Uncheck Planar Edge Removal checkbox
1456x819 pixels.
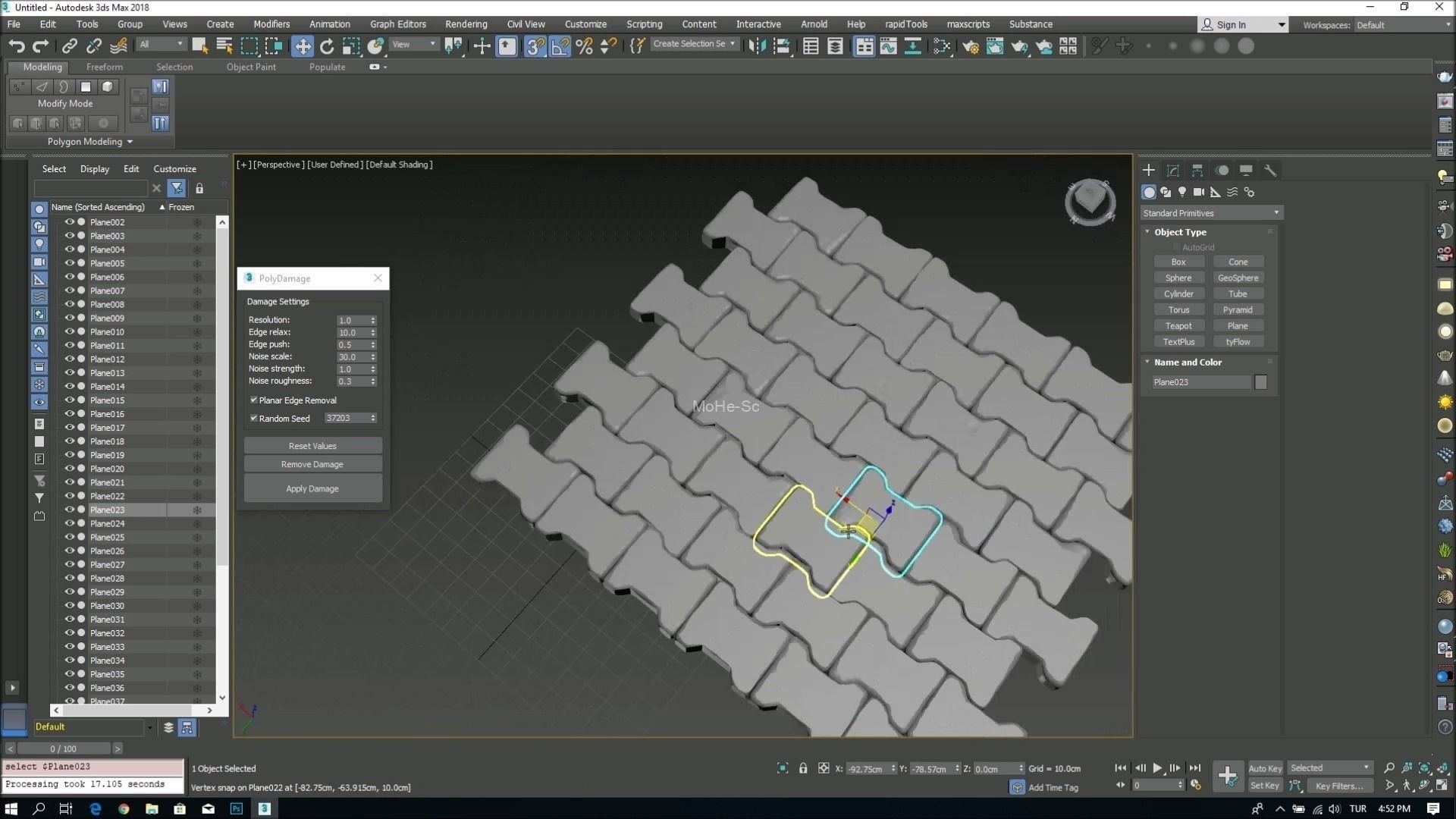click(254, 400)
